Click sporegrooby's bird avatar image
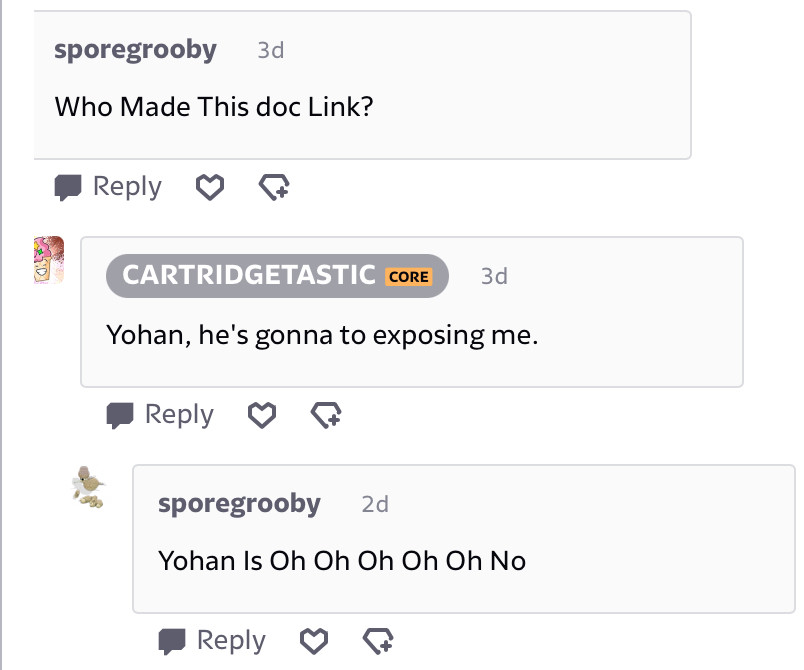 pyautogui.click(x=88, y=487)
